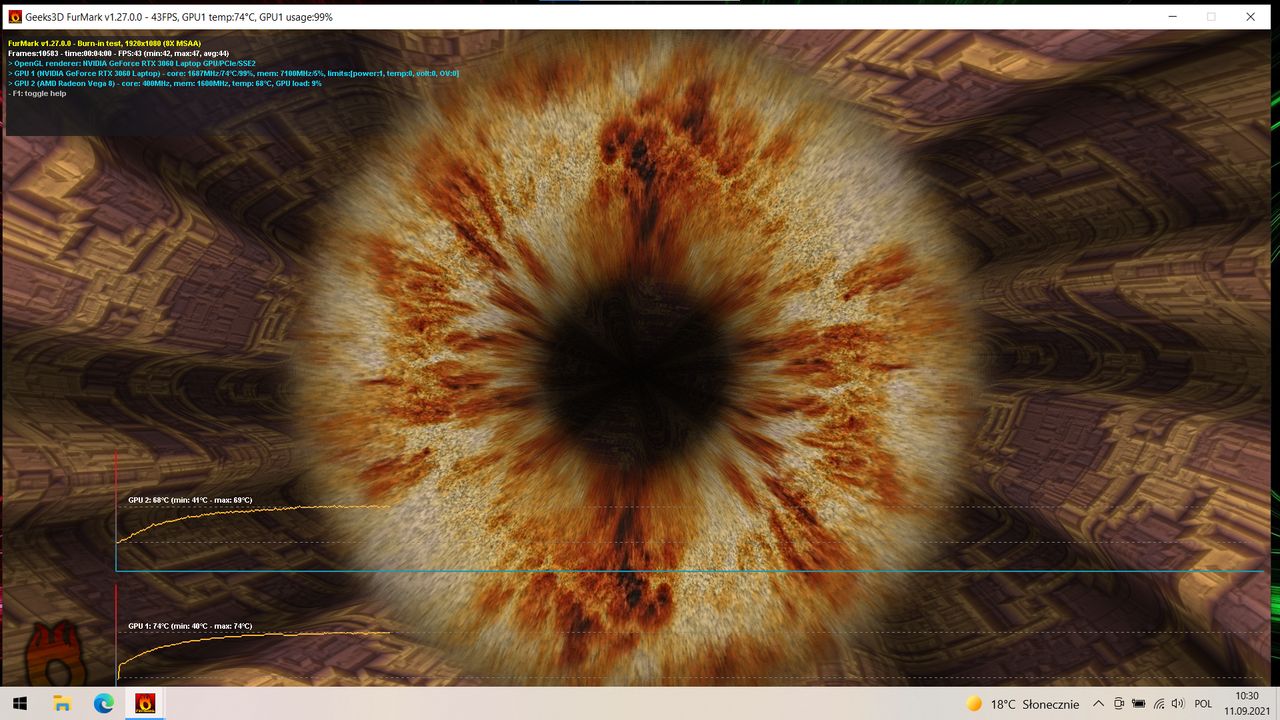Open the Windows Start menu

19,704
